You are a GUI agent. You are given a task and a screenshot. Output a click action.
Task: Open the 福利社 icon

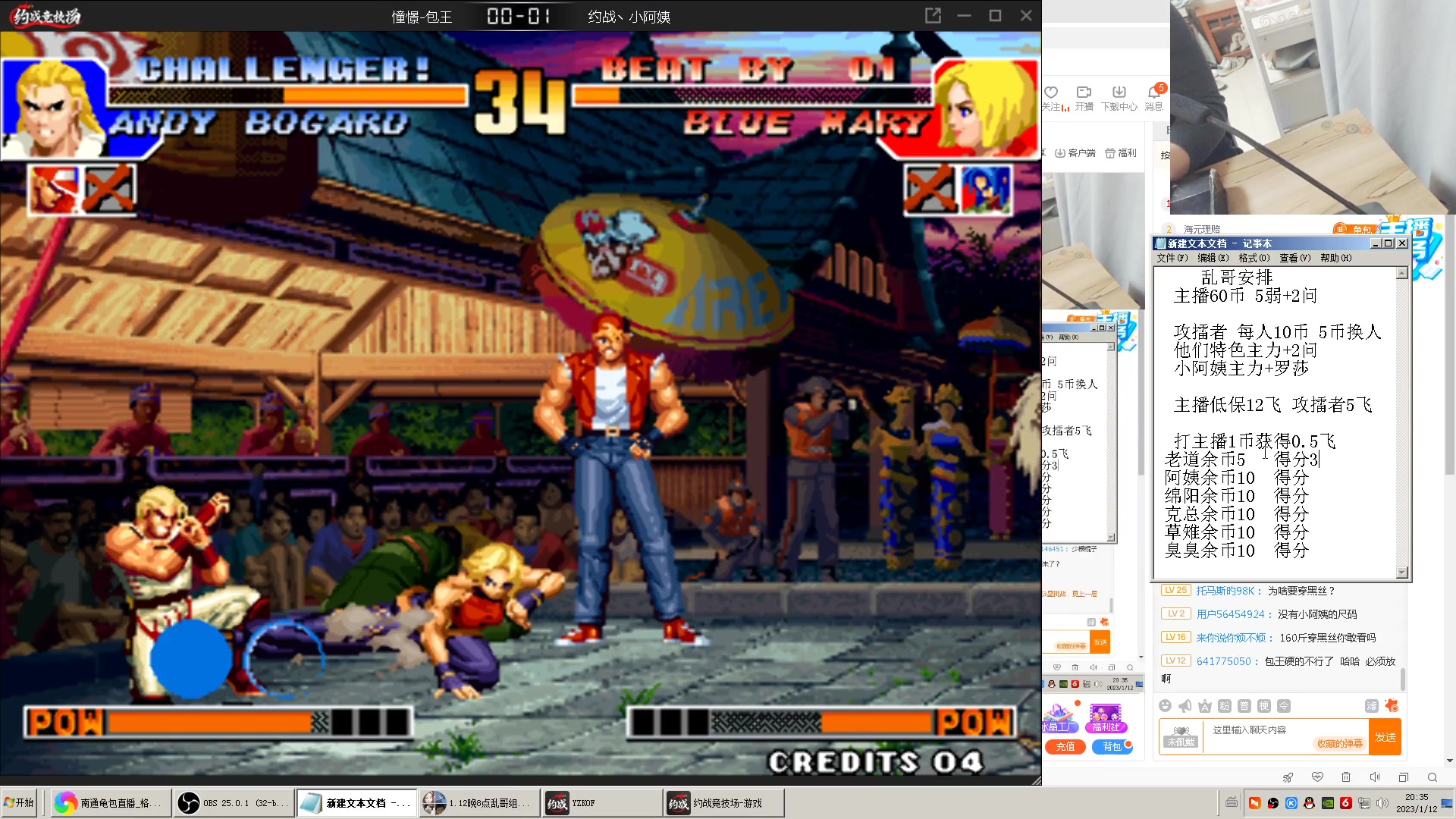pos(1106,717)
